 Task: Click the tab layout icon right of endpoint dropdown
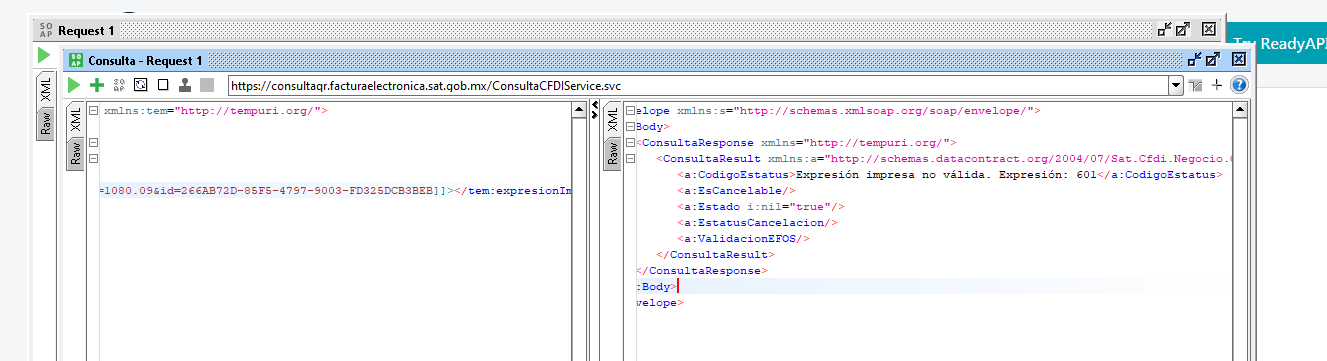1195,86
